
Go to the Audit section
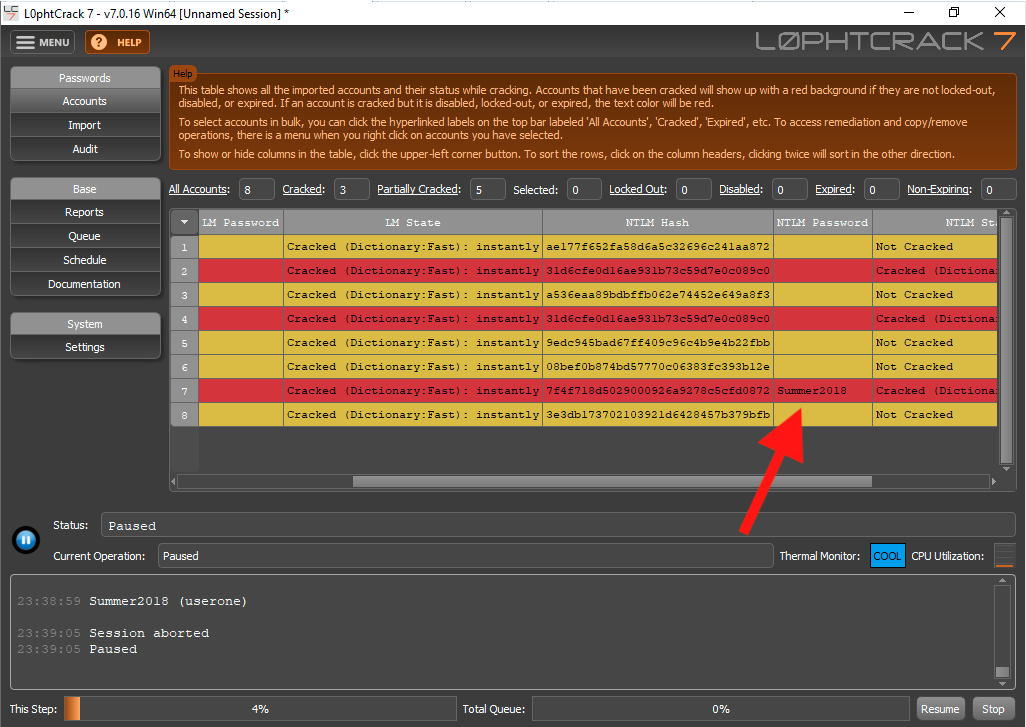[x=85, y=149]
